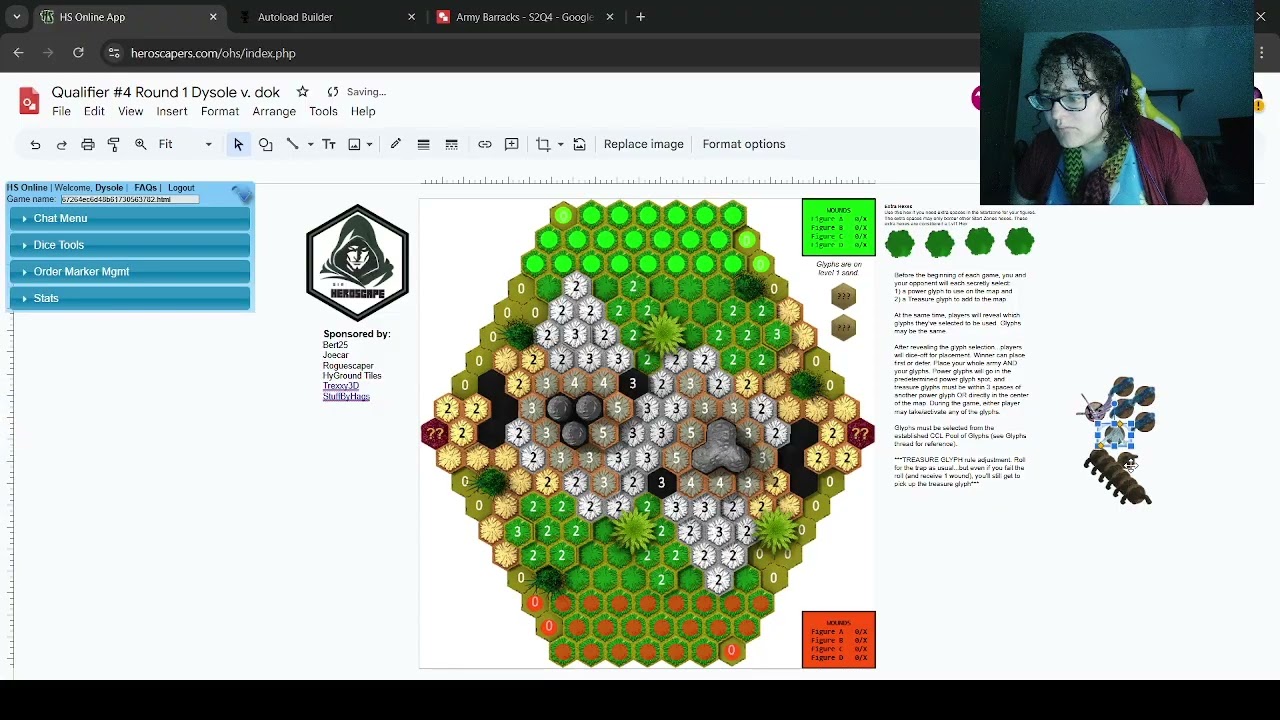This screenshot has height=720, width=1280.
Task: Log out of HS Online
Action: 181,188
